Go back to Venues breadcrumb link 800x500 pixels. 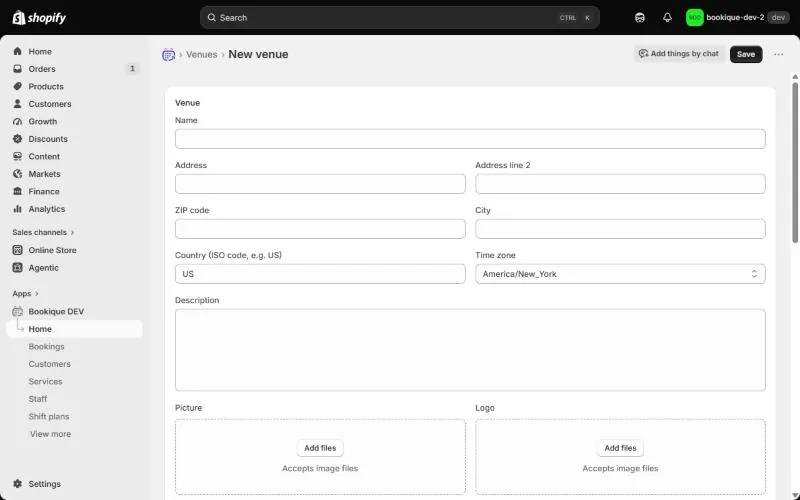[x=202, y=55]
